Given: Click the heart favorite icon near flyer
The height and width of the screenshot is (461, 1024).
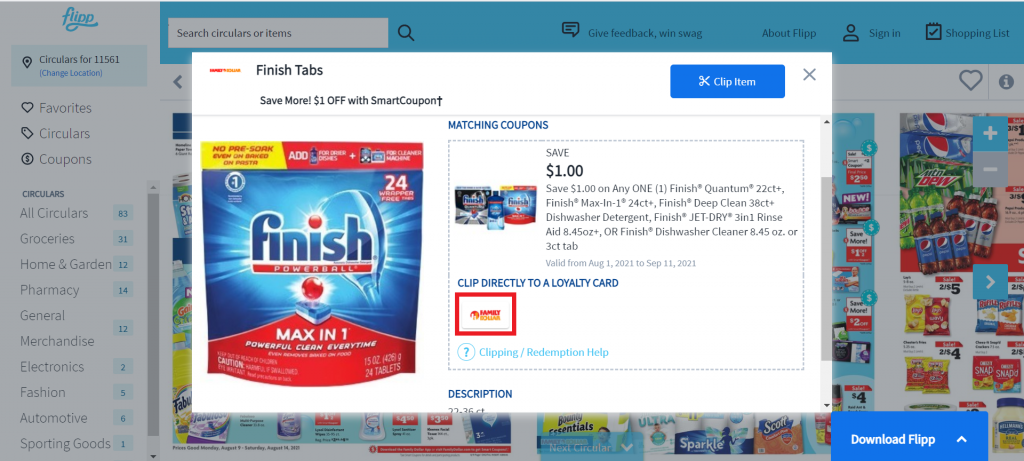Looking at the screenshot, I should (970, 81).
